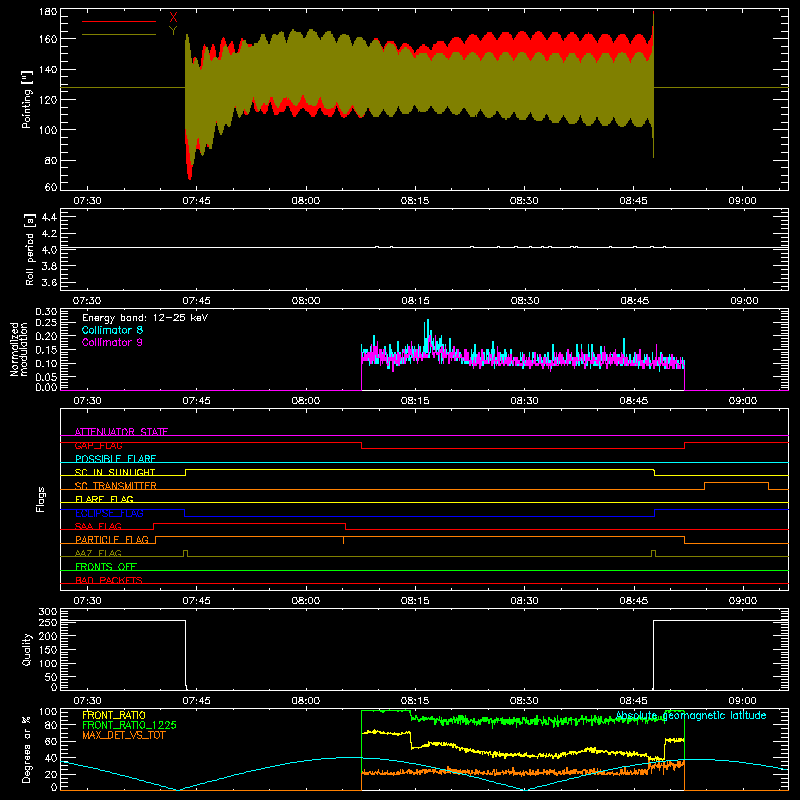
Task: Click the ECLIPSE_FLAG label
Action: tap(109, 513)
